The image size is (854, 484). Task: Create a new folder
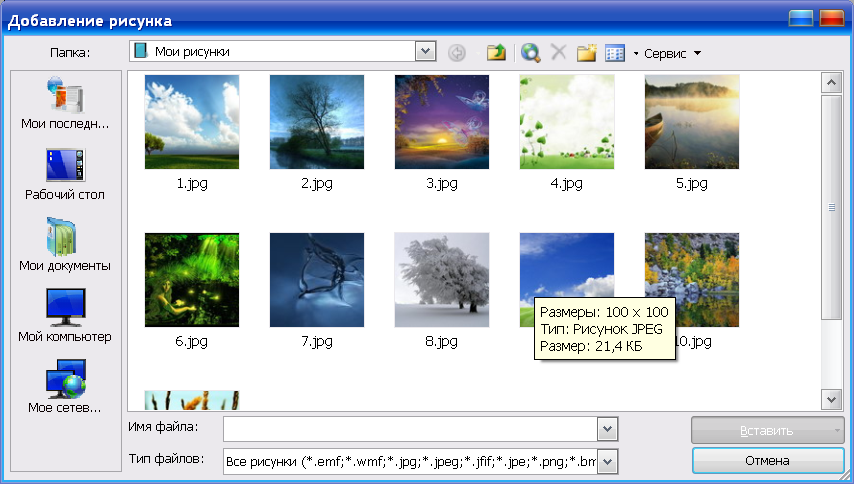[x=587, y=53]
